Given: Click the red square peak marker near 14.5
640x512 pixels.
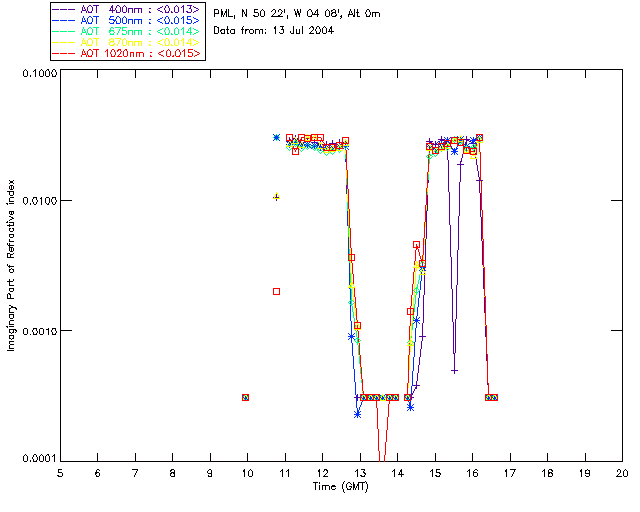Looking at the screenshot, I should click(x=416, y=245).
